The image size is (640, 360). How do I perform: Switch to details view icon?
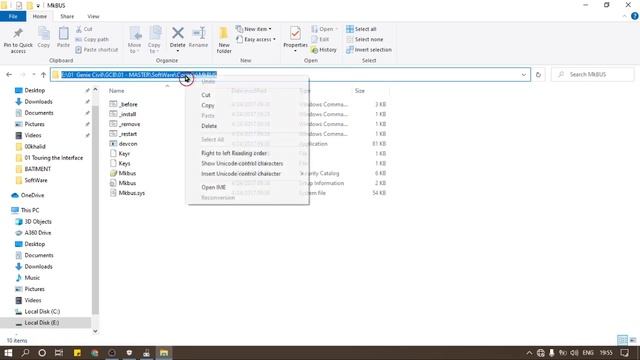622,340
